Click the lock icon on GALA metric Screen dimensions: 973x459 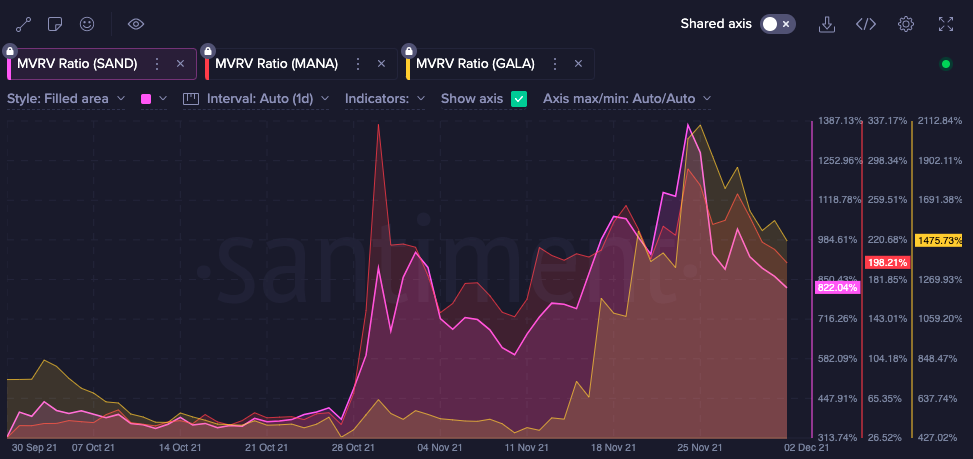pyautogui.click(x=408, y=50)
